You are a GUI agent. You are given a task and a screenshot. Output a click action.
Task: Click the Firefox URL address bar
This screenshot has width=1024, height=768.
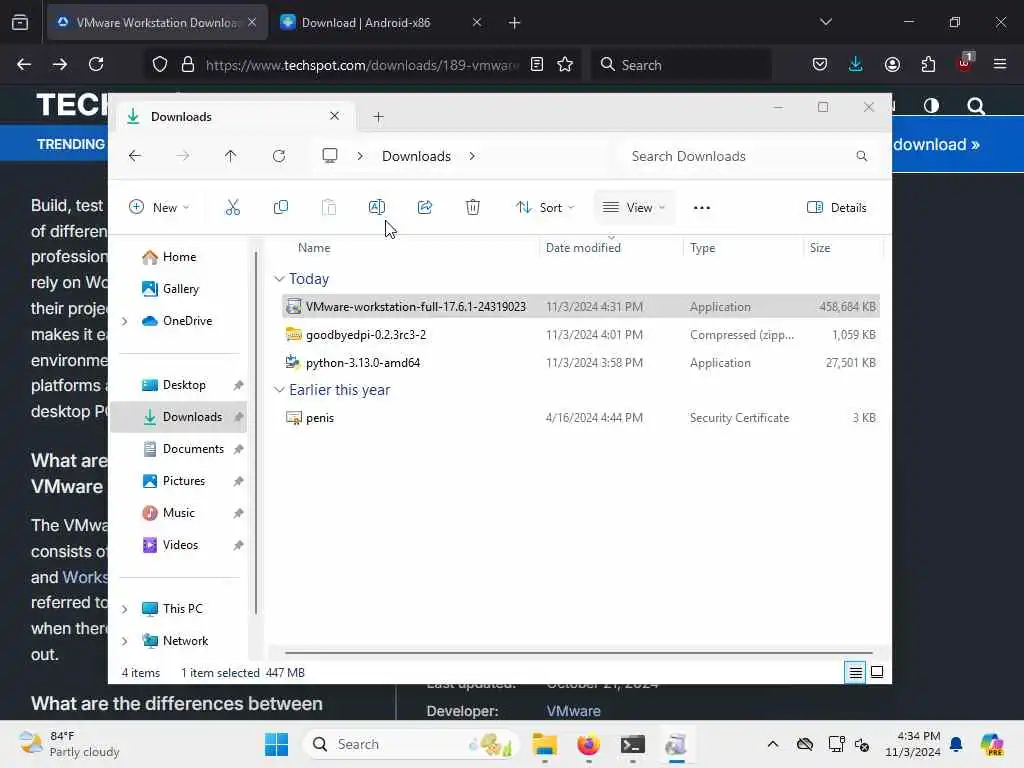tap(362, 65)
